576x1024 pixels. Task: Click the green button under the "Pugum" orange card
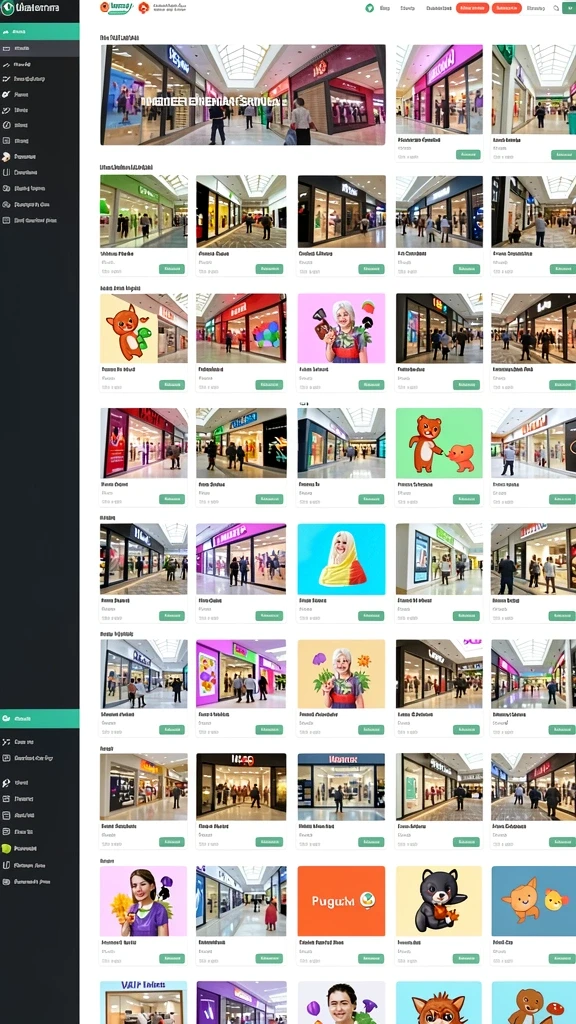pos(371,959)
